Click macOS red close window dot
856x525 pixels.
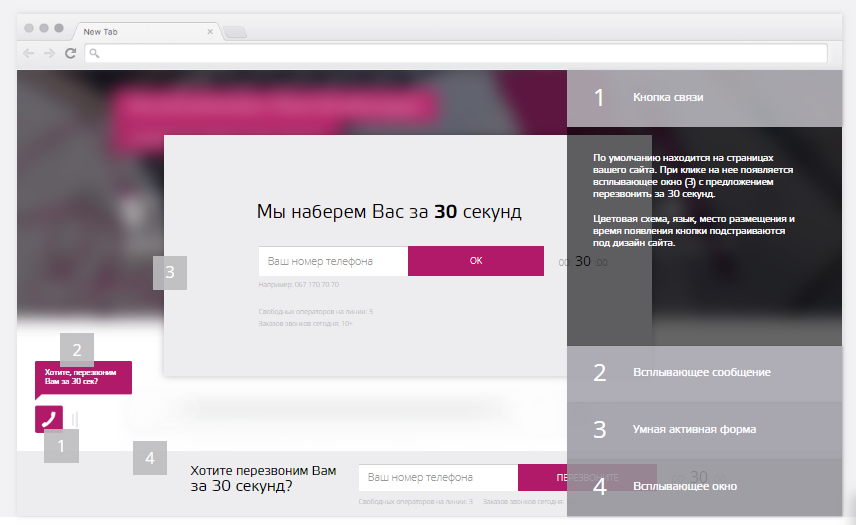(x=29, y=28)
